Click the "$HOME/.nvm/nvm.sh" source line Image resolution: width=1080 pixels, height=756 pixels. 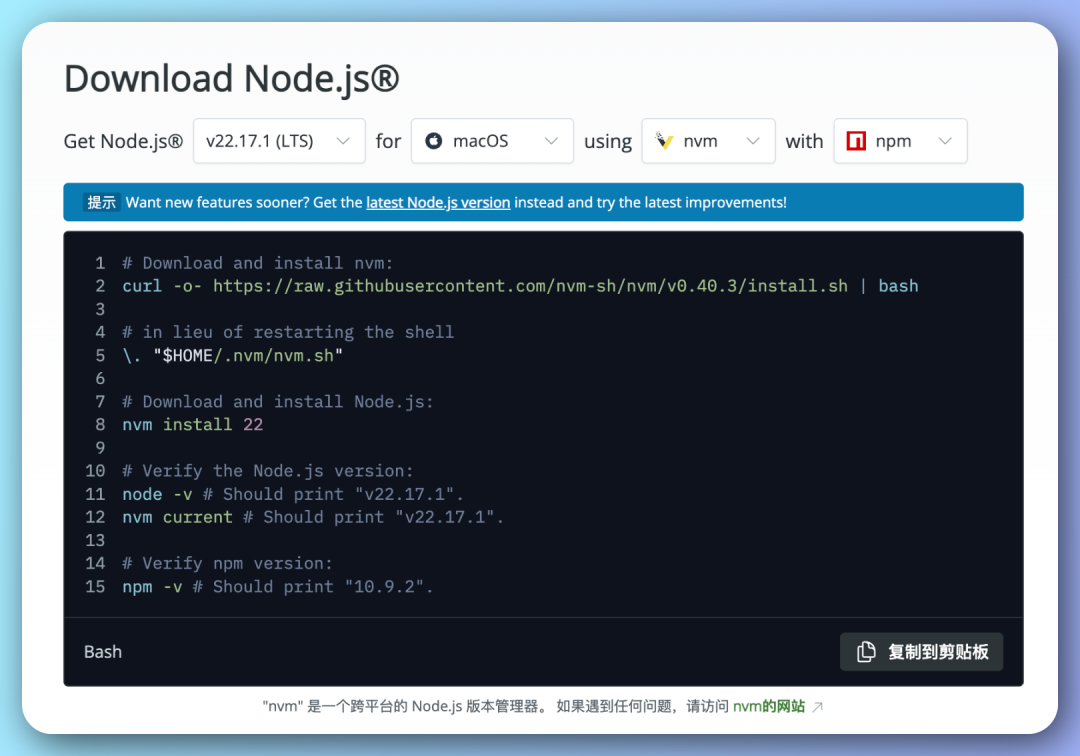click(x=233, y=355)
